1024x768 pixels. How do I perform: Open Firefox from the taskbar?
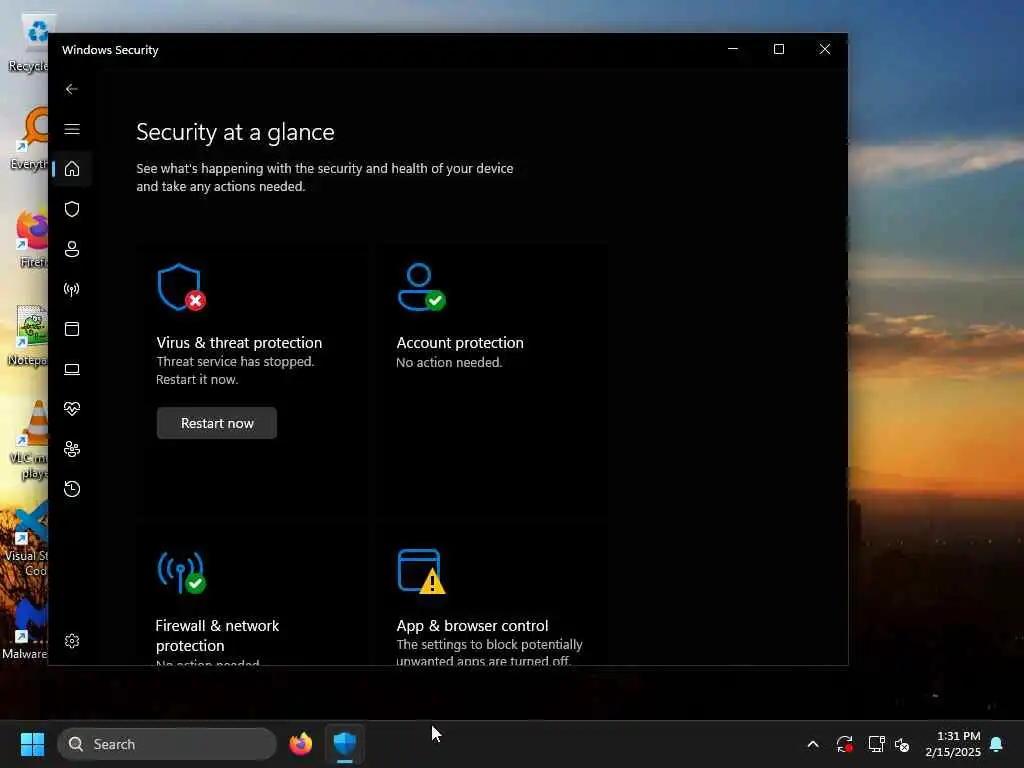click(x=301, y=744)
